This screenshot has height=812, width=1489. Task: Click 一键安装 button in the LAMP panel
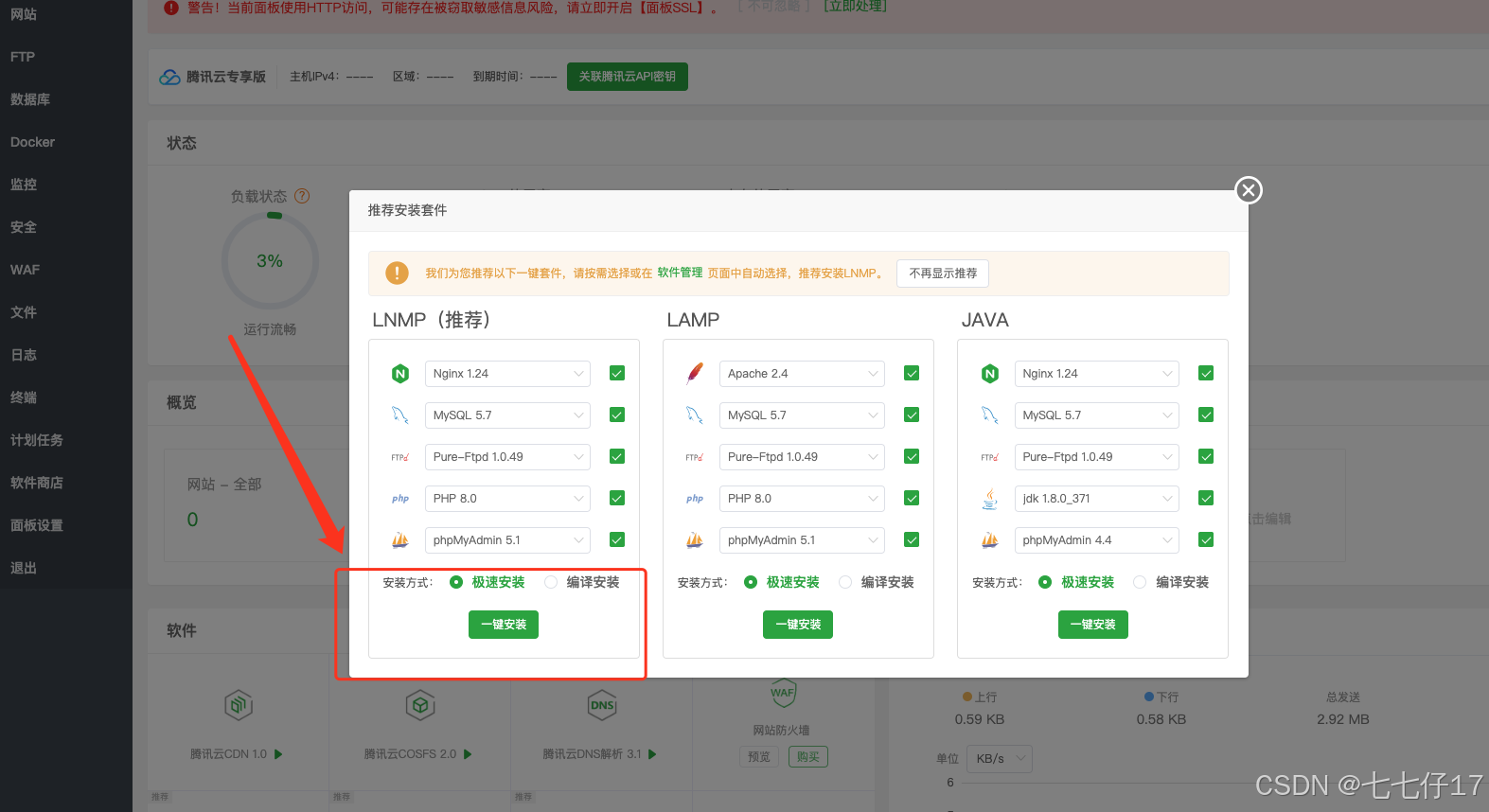798,625
